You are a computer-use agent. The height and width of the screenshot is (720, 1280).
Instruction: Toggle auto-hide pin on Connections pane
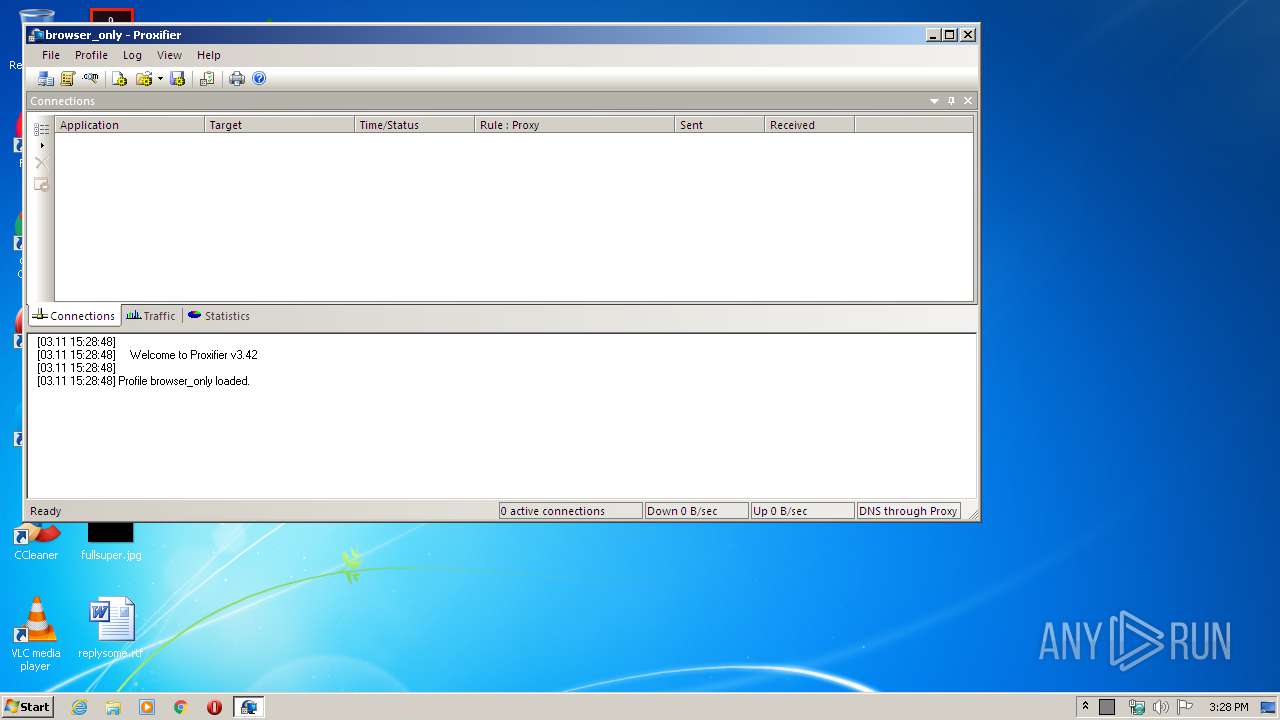[951, 101]
